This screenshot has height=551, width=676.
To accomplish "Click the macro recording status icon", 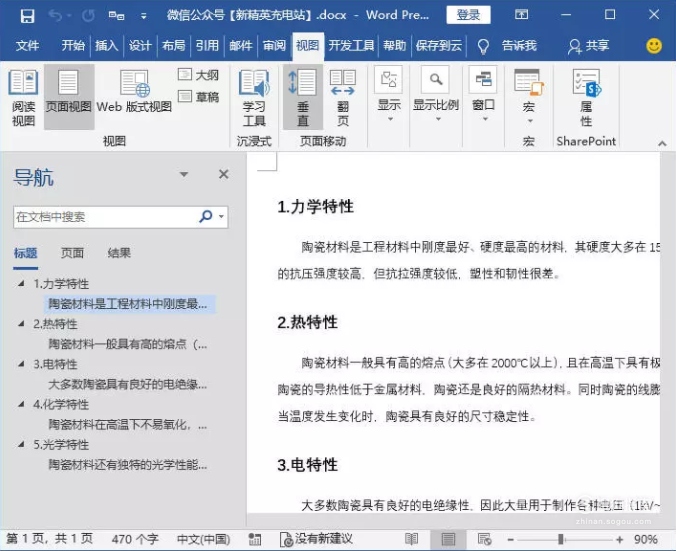I will coord(255,539).
